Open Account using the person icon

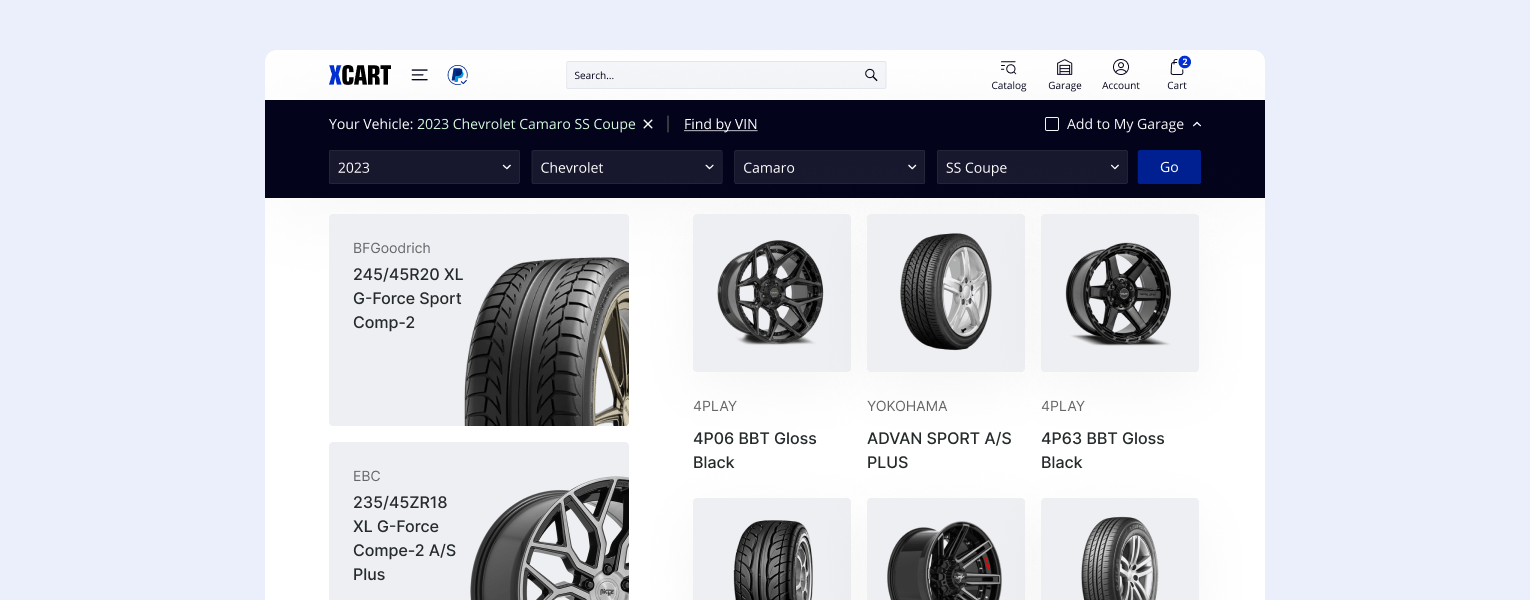pos(1120,68)
